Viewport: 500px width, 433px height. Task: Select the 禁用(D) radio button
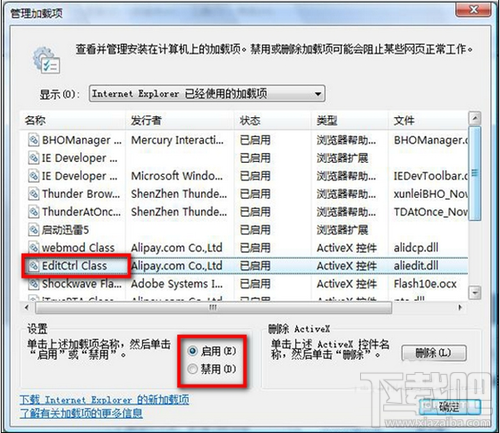pos(192,369)
